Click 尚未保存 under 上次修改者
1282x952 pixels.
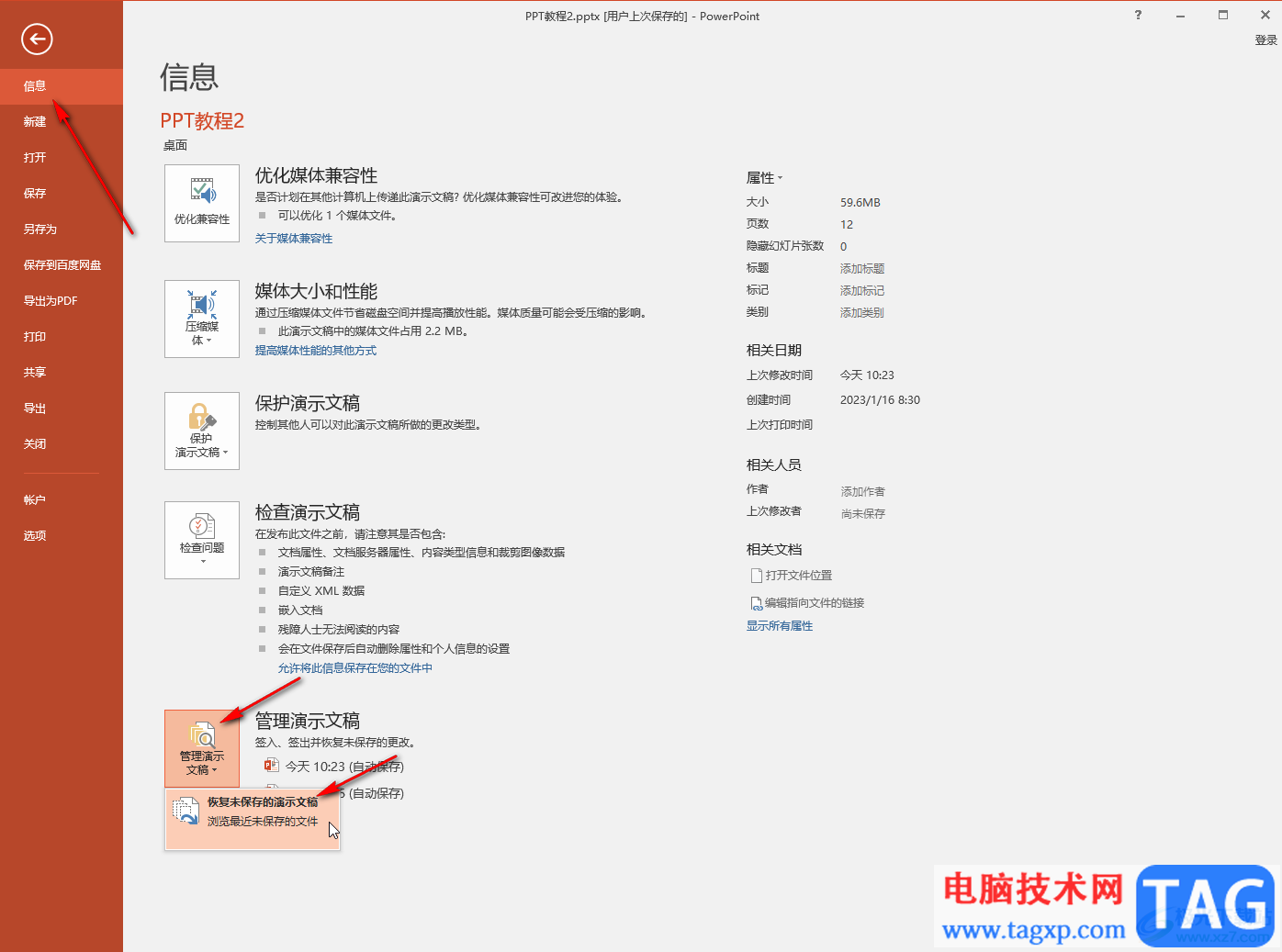click(863, 514)
